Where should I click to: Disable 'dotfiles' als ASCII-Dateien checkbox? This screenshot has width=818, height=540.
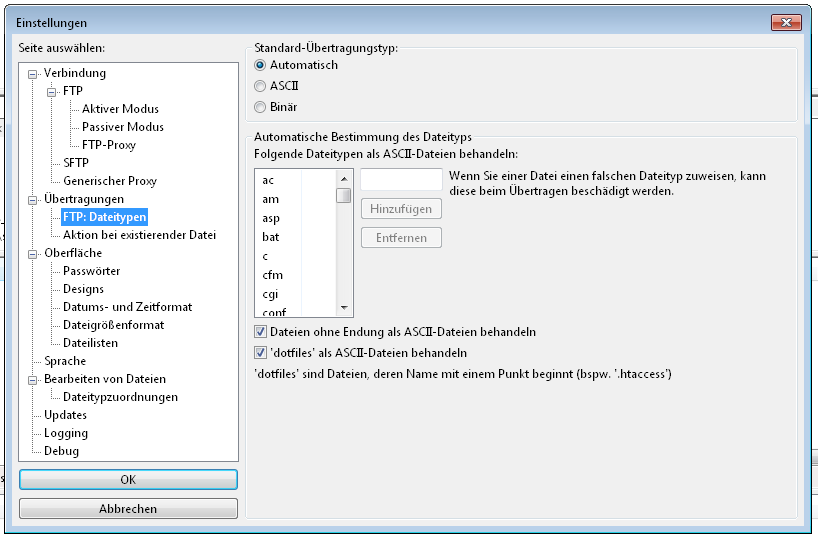261,353
